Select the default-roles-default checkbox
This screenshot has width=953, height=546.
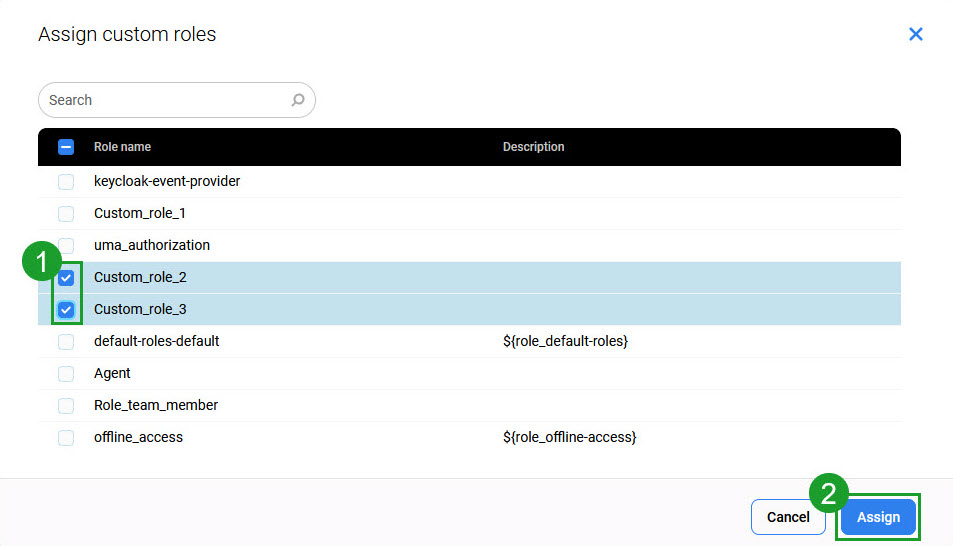66,342
